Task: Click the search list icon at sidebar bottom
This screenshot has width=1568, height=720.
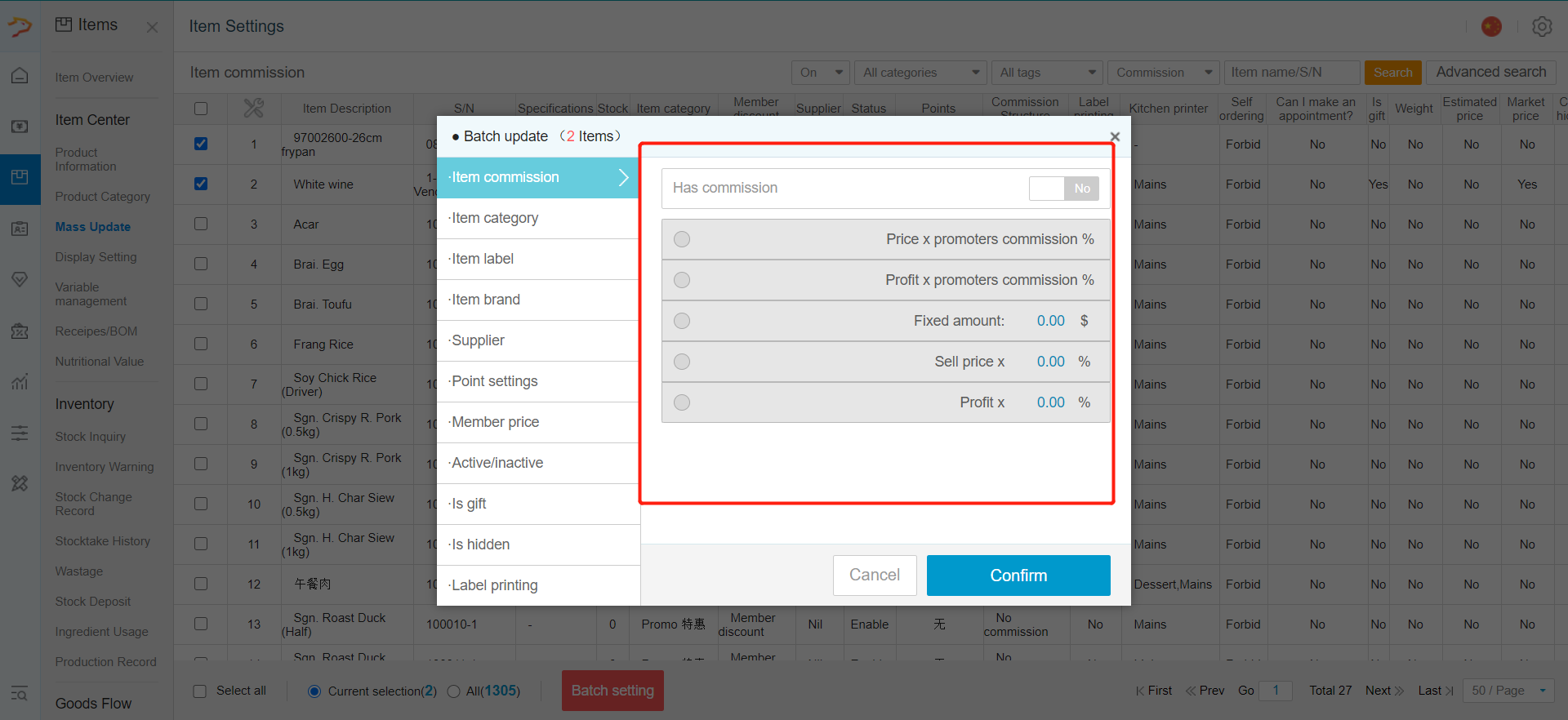Action: tap(20, 694)
